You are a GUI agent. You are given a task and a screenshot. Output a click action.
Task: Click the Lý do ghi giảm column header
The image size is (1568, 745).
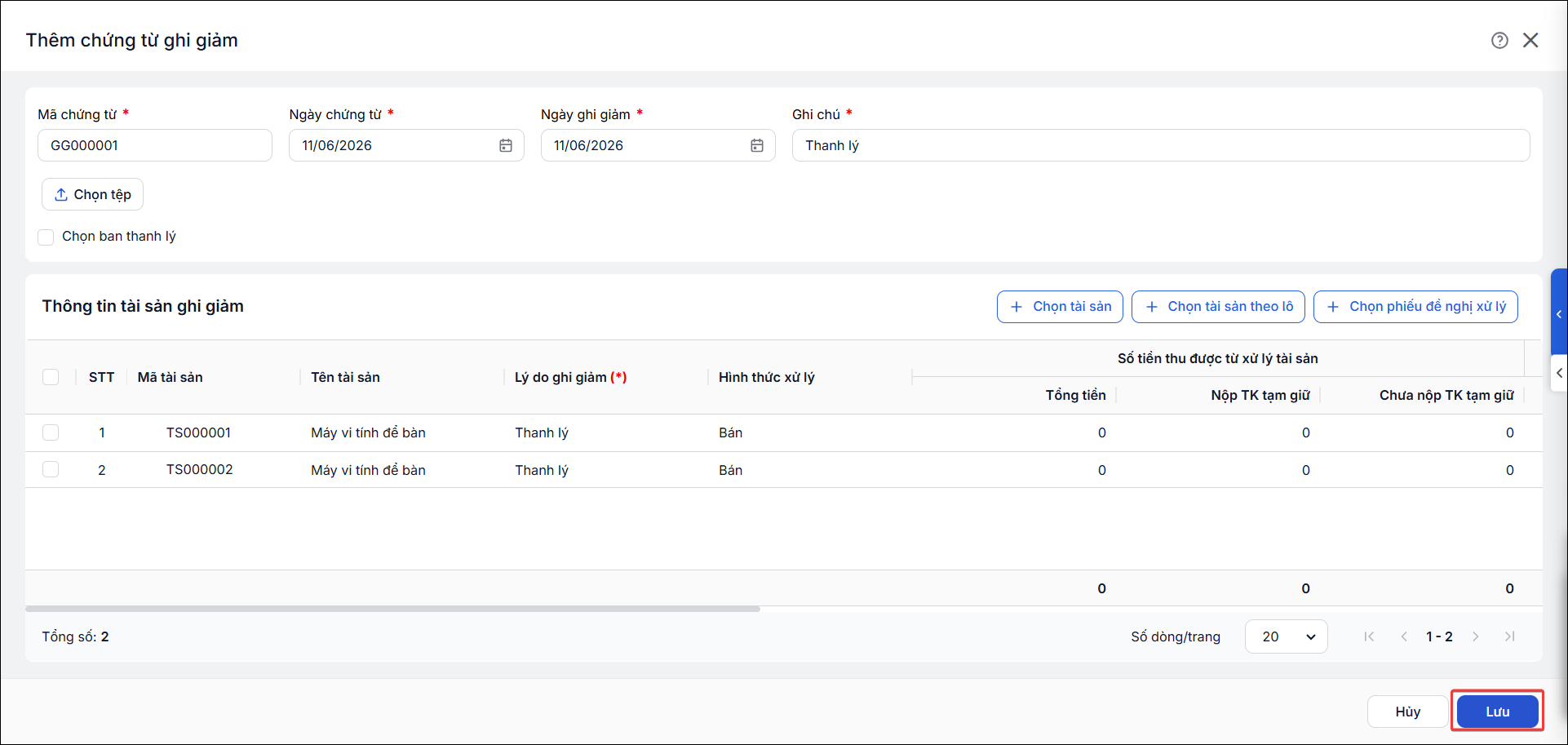click(x=570, y=377)
